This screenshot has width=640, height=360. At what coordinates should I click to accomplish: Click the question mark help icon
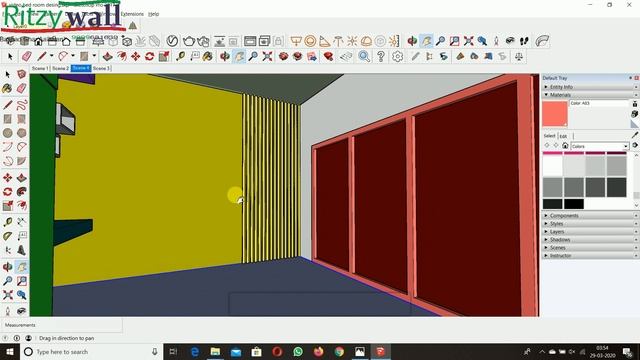(380, 56)
